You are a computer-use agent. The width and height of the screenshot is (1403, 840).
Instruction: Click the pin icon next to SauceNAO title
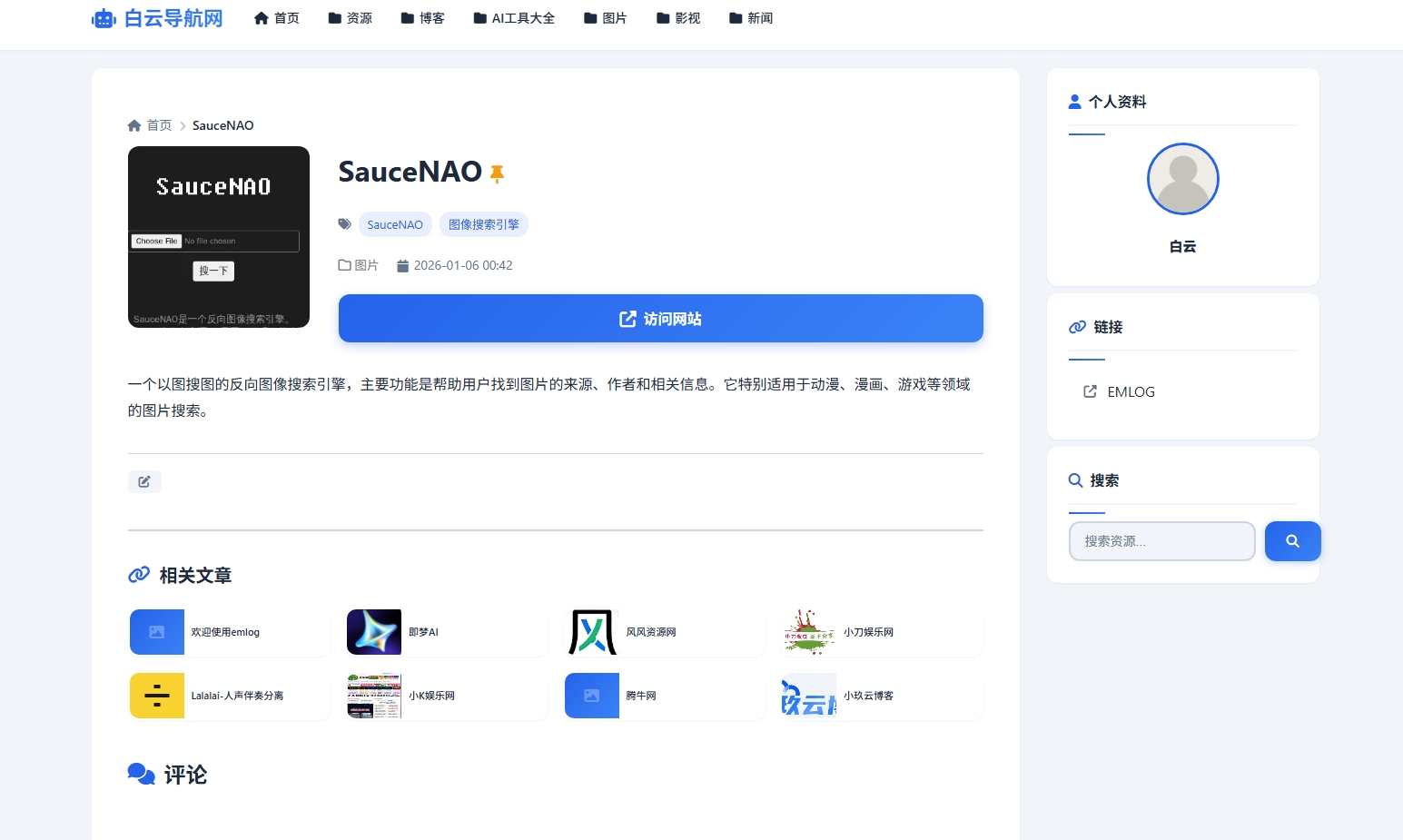[497, 173]
